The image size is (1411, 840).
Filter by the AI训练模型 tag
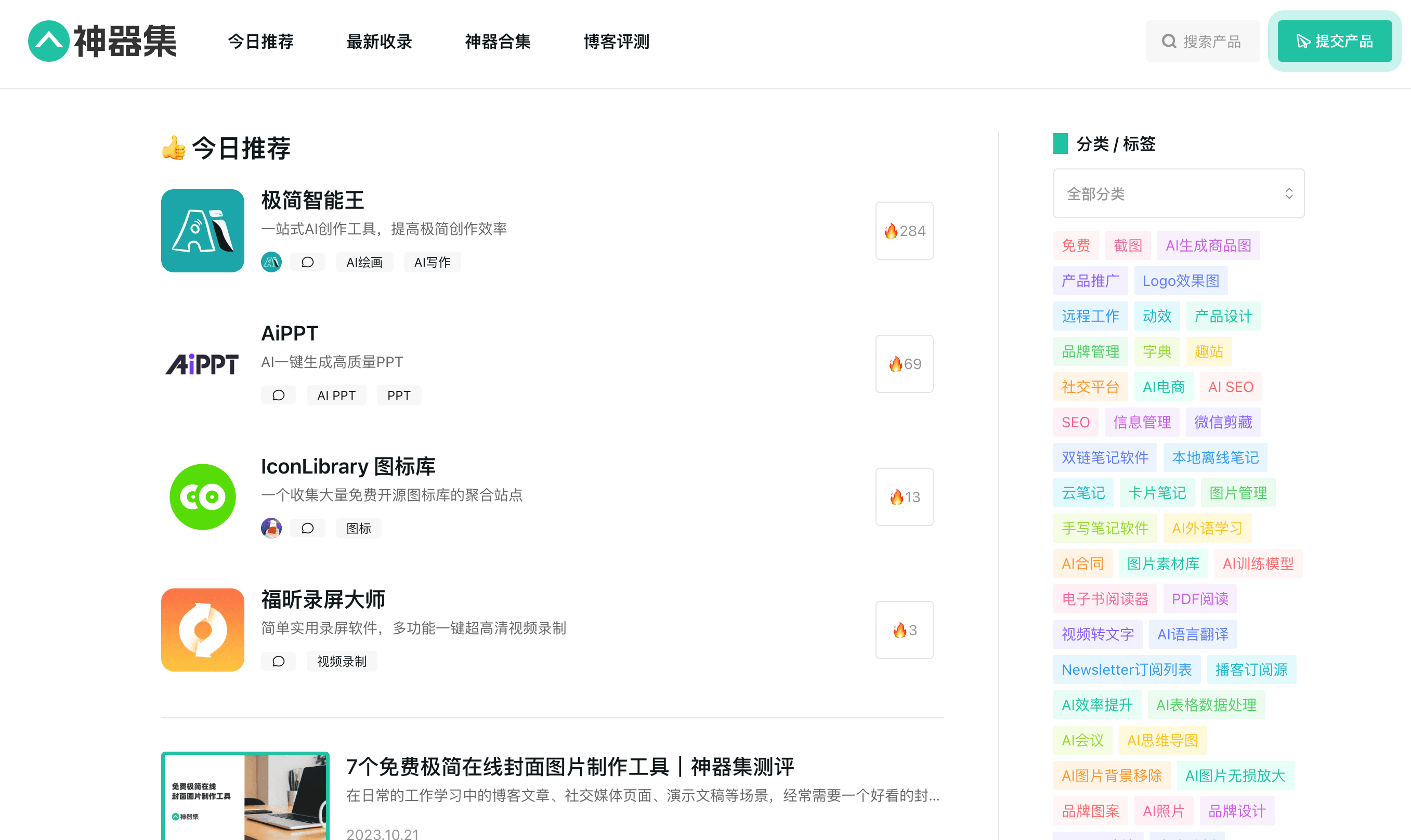[x=1258, y=564]
